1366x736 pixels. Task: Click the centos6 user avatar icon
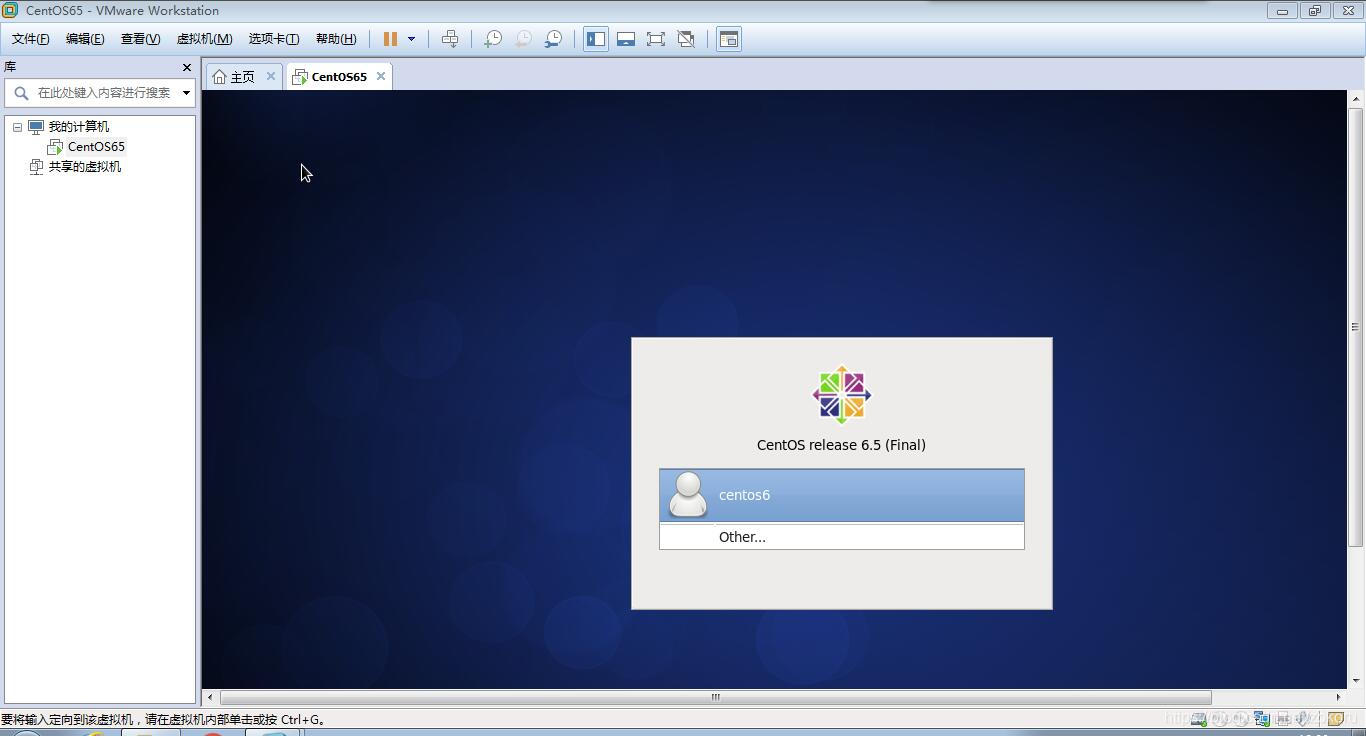point(688,495)
